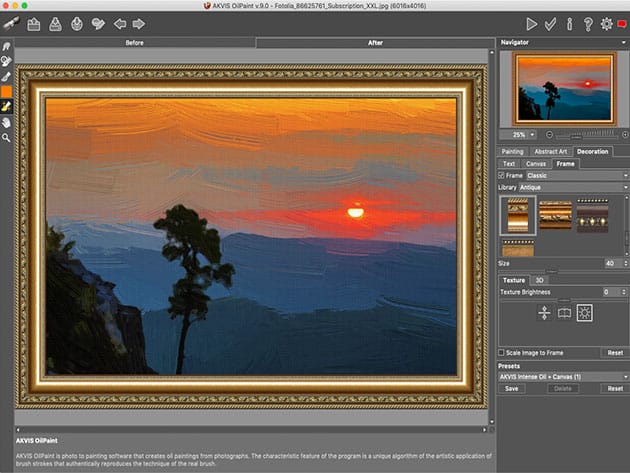Open program info with the i icon
630x473 pixels.
click(x=569, y=23)
